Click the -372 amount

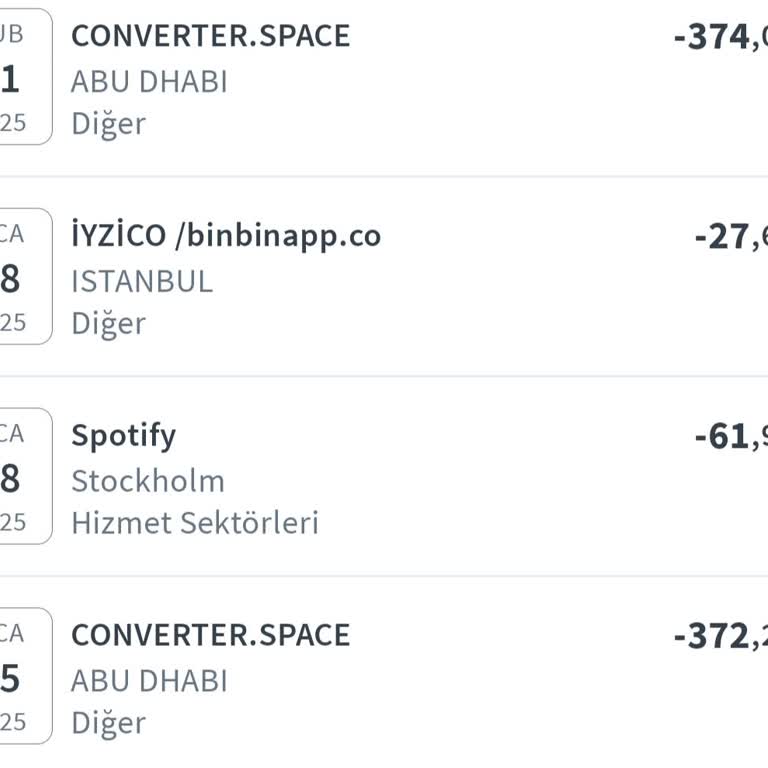click(x=720, y=637)
